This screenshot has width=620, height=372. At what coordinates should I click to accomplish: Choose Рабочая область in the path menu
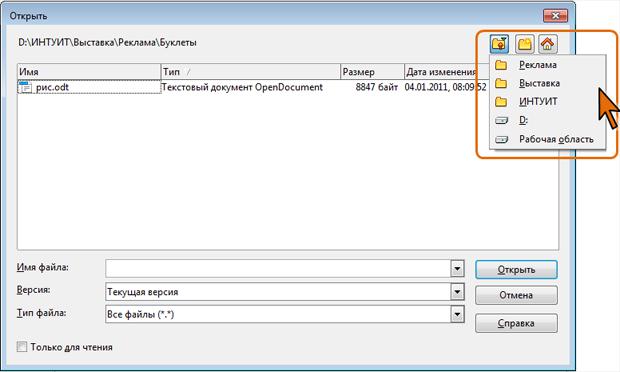coord(548,139)
